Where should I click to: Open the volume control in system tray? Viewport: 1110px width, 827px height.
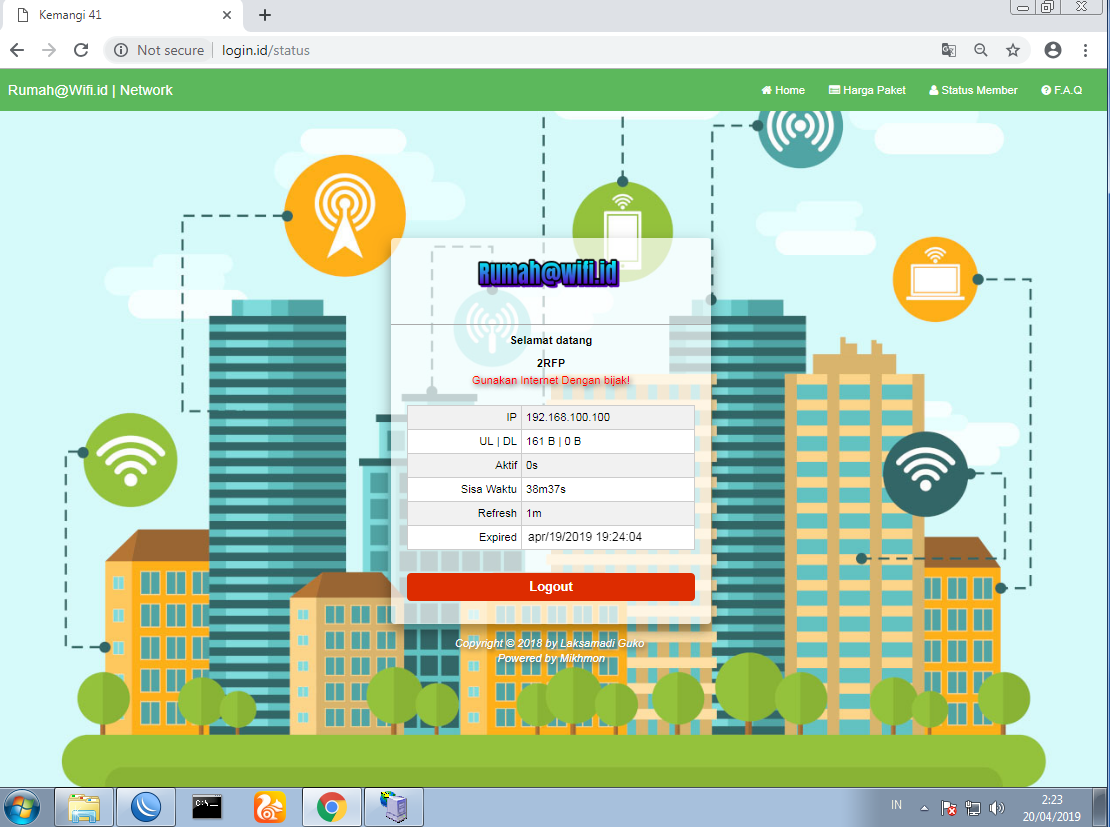tap(998, 807)
